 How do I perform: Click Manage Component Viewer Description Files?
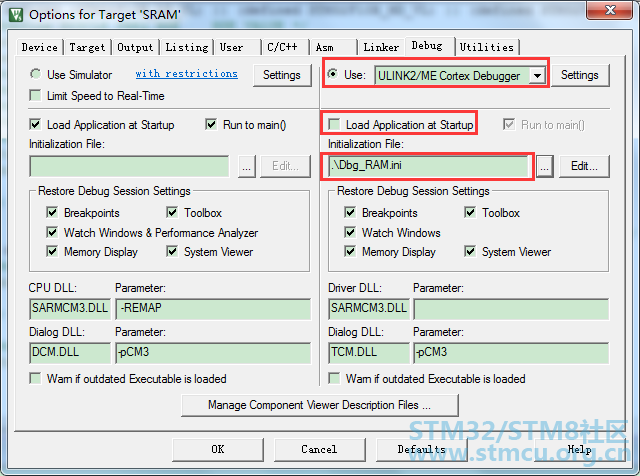[320, 405]
